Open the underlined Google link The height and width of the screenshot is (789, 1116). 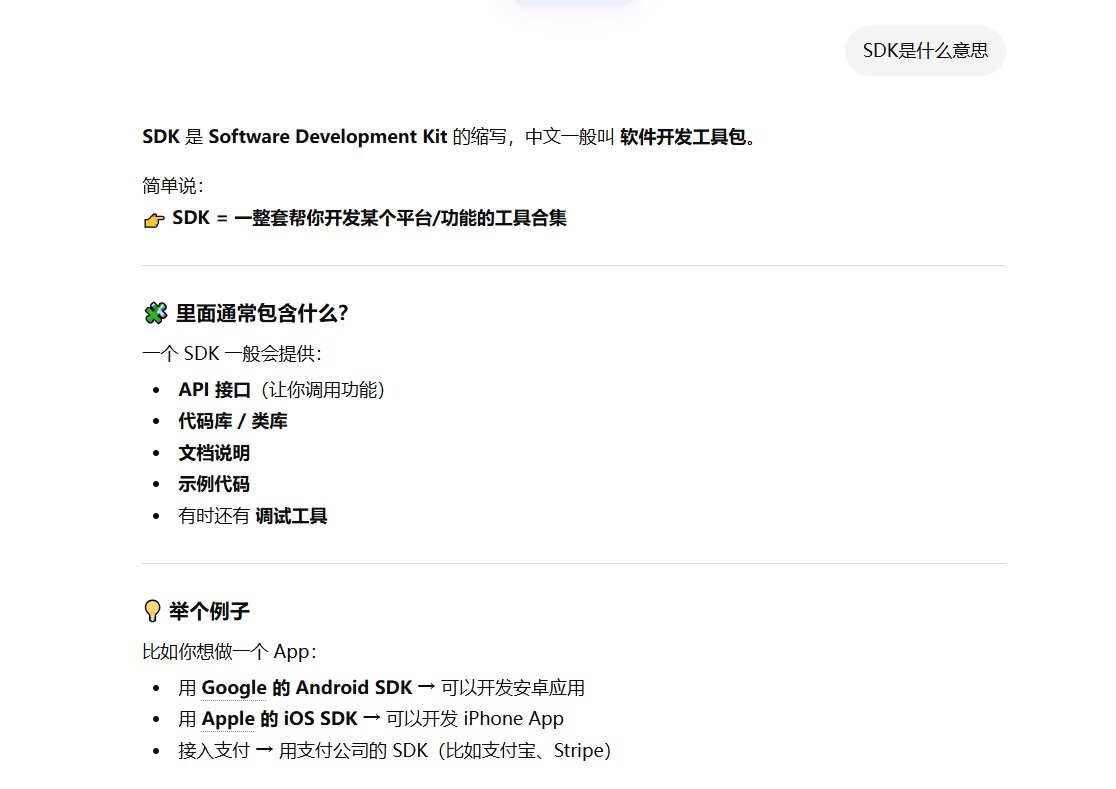[233, 688]
